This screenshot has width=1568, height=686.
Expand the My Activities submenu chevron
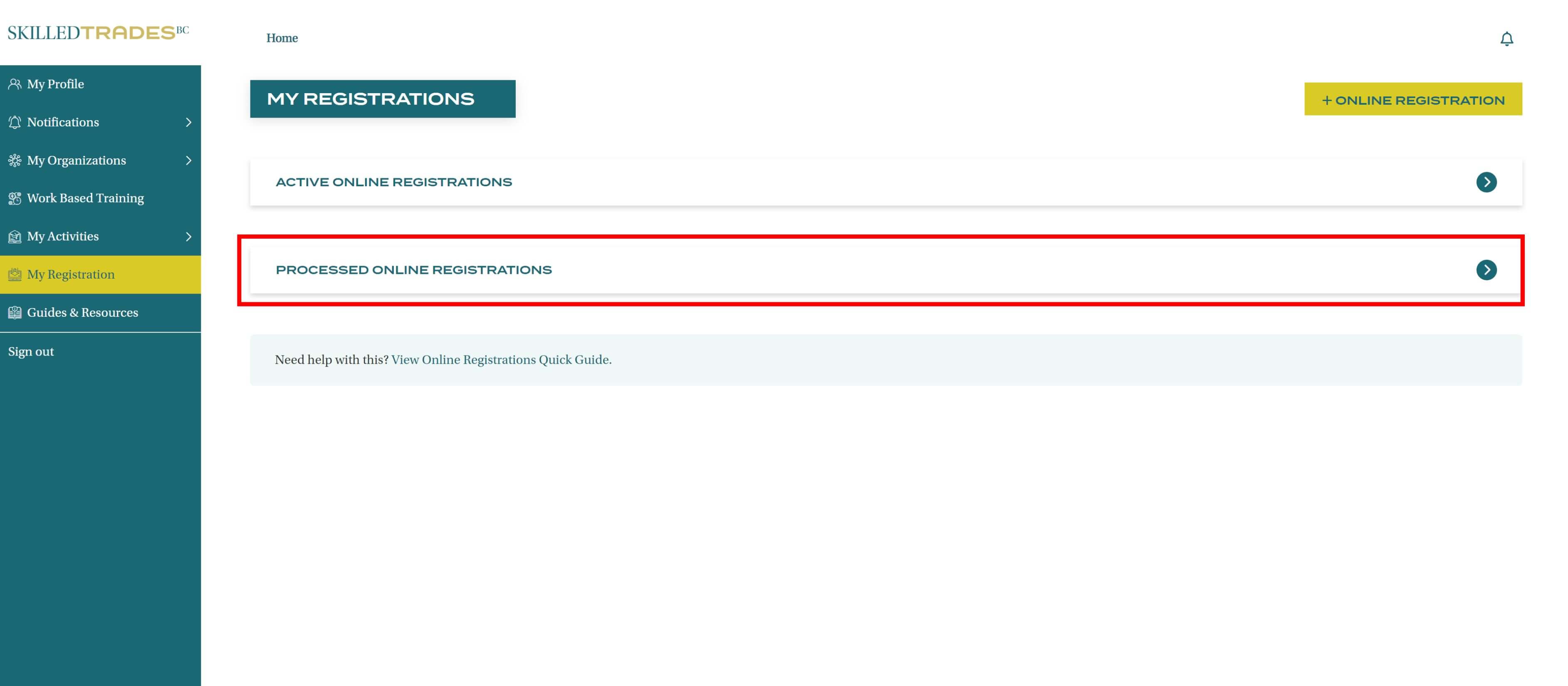pyautogui.click(x=188, y=237)
